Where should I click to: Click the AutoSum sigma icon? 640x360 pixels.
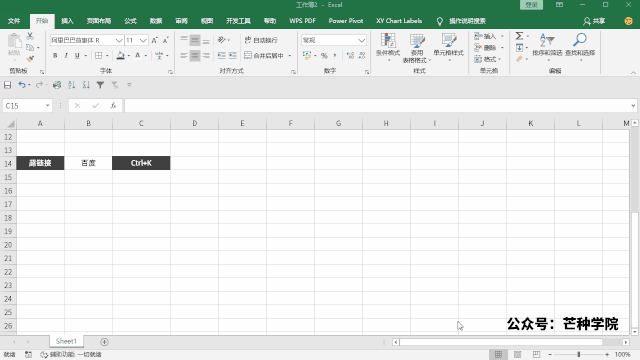pos(519,36)
